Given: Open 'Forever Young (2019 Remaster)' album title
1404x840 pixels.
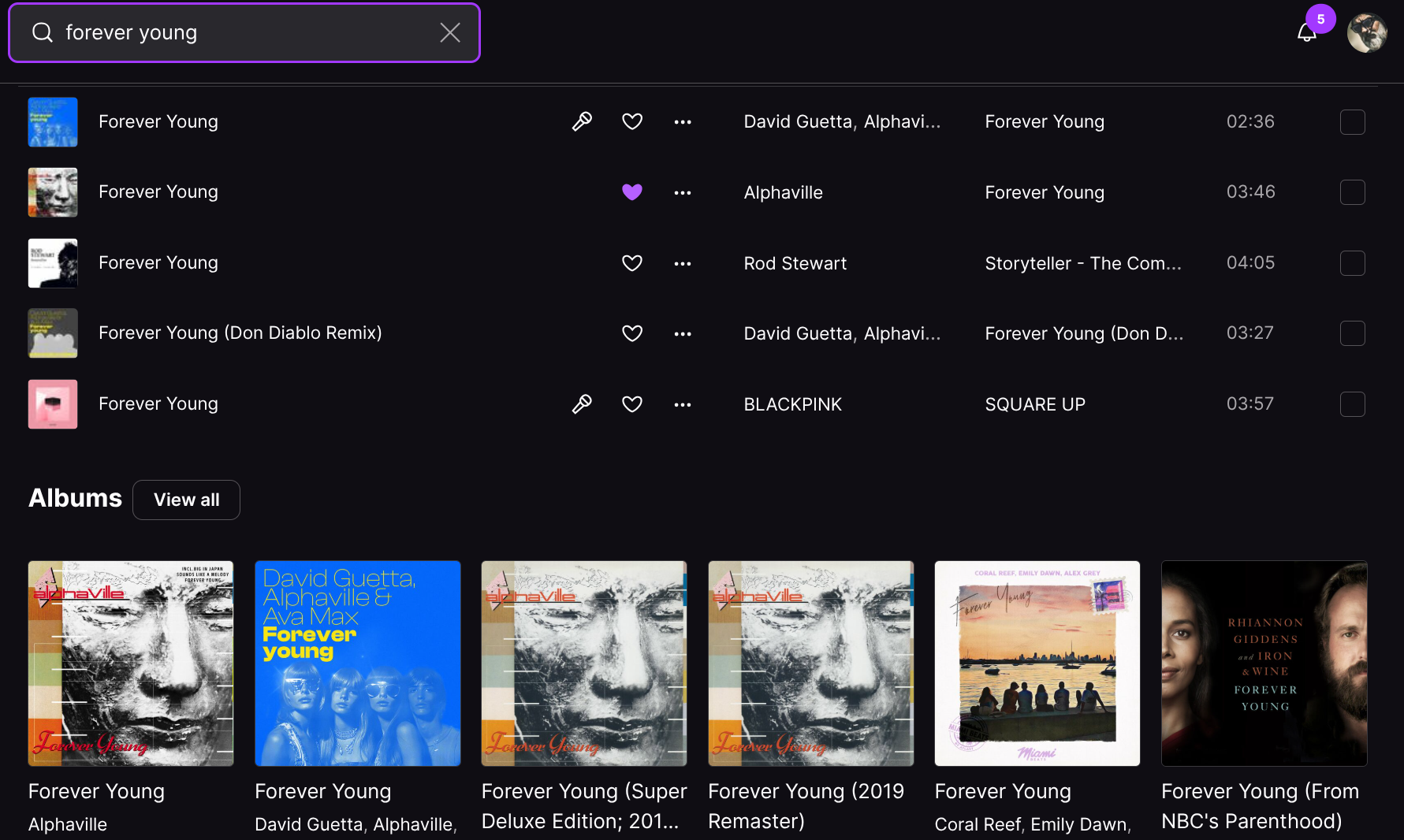Looking at the screenshot, I should tap(806, 806).
